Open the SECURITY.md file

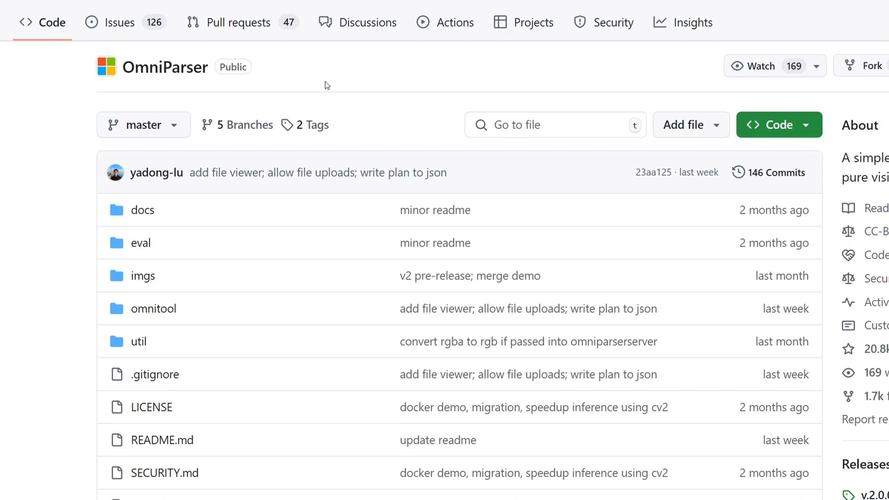pyautogui.click(x=165, y=473)
